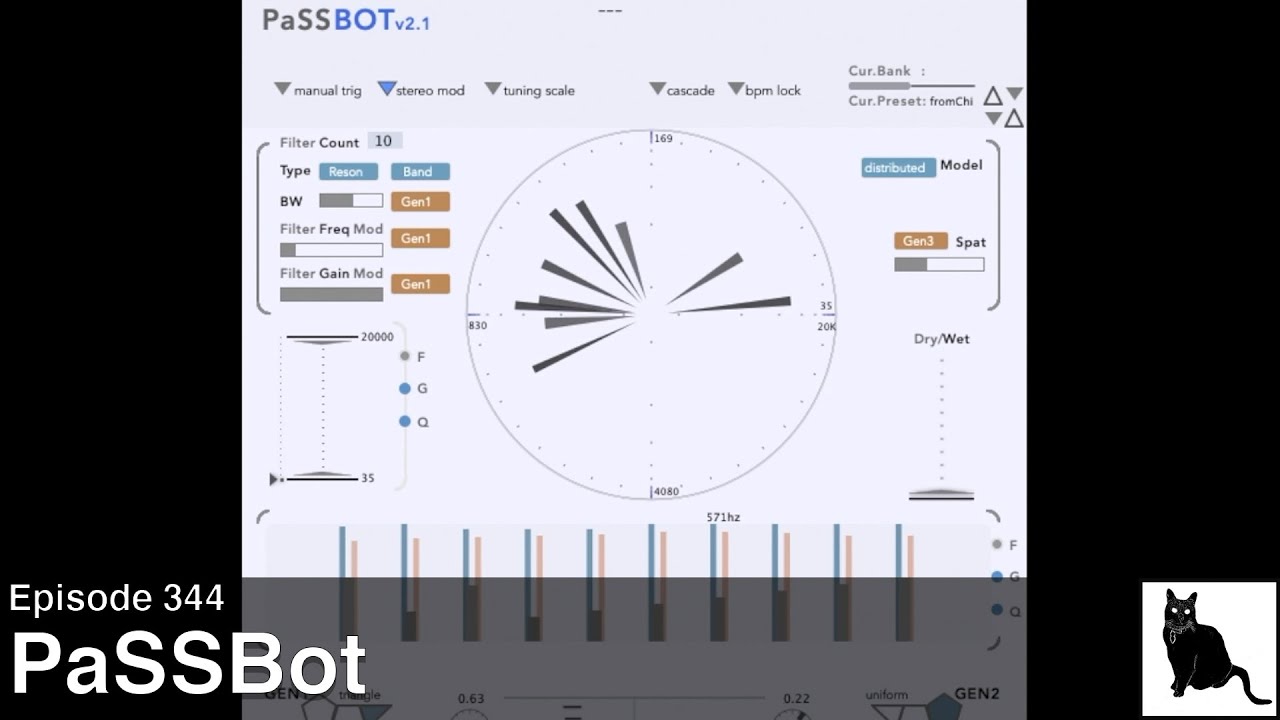Click the 830 label on radial display
This screenshot has width=1280, height=720.
point(477,325)
